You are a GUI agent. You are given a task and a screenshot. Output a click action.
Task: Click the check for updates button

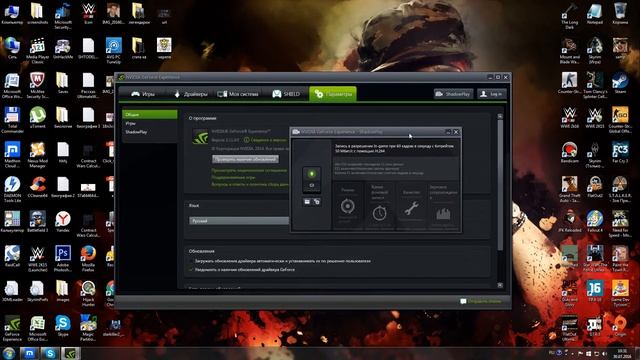(245, 159)
